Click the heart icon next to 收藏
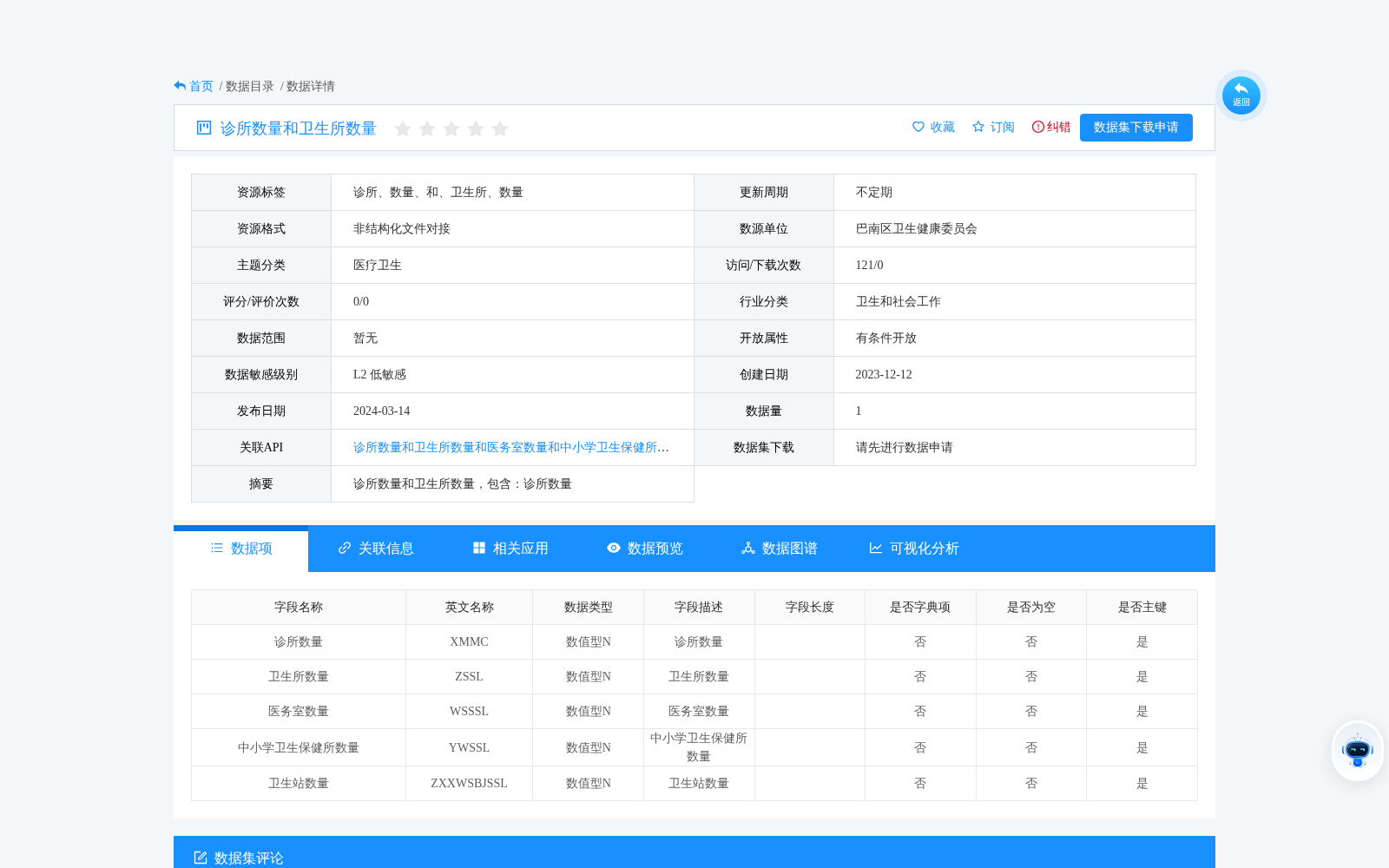The image size is (1389, 868). [x=918, y=127]
